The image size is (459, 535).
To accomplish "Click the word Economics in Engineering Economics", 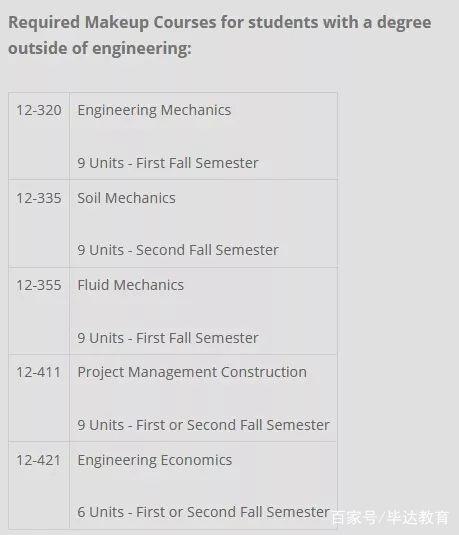I will [x=196, y=460].
